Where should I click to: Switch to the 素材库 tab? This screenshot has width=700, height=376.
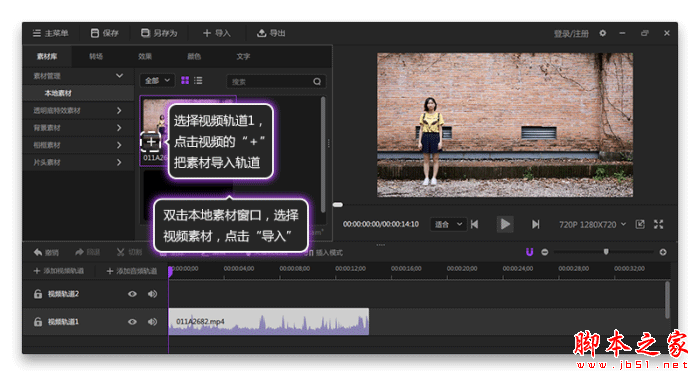[x=47, y=57]
